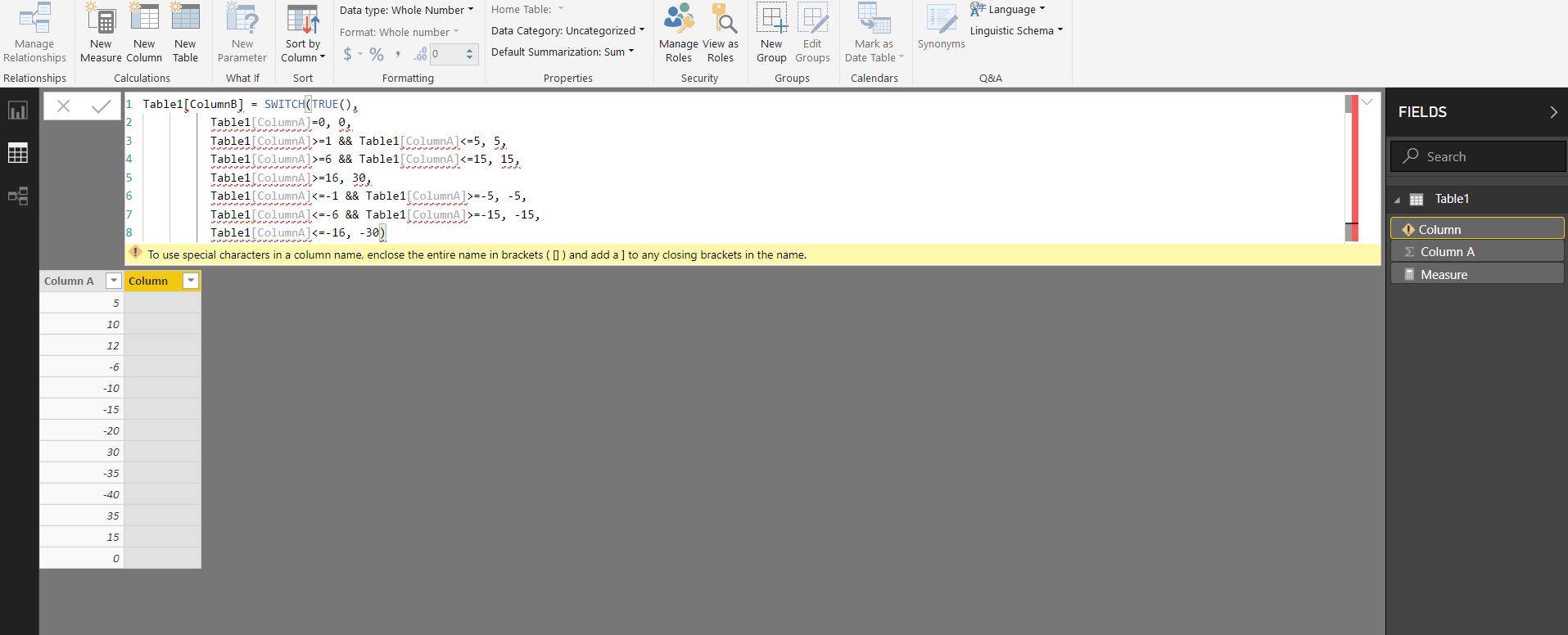This screenshot has height=635, width=1568.
Task: Select Column field with warning
Action: [x=1477, y=229]
